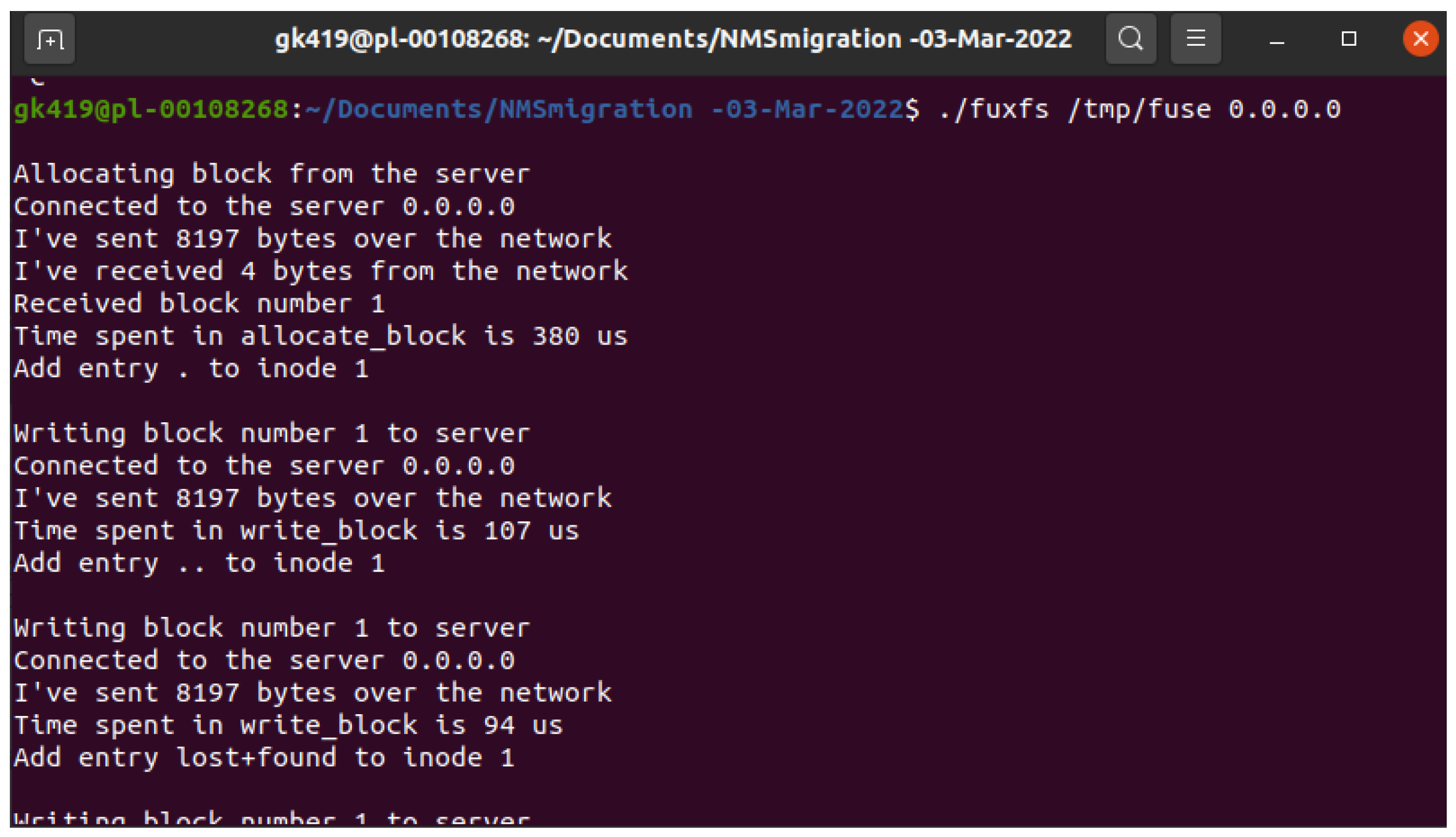Click the write_block 94 us timing line

click(288, 726)
